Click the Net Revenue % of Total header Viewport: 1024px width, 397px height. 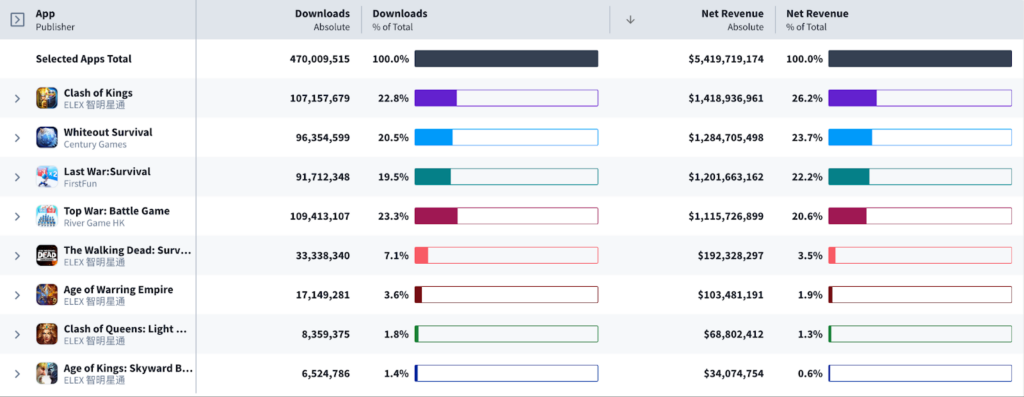click(817, 20)
